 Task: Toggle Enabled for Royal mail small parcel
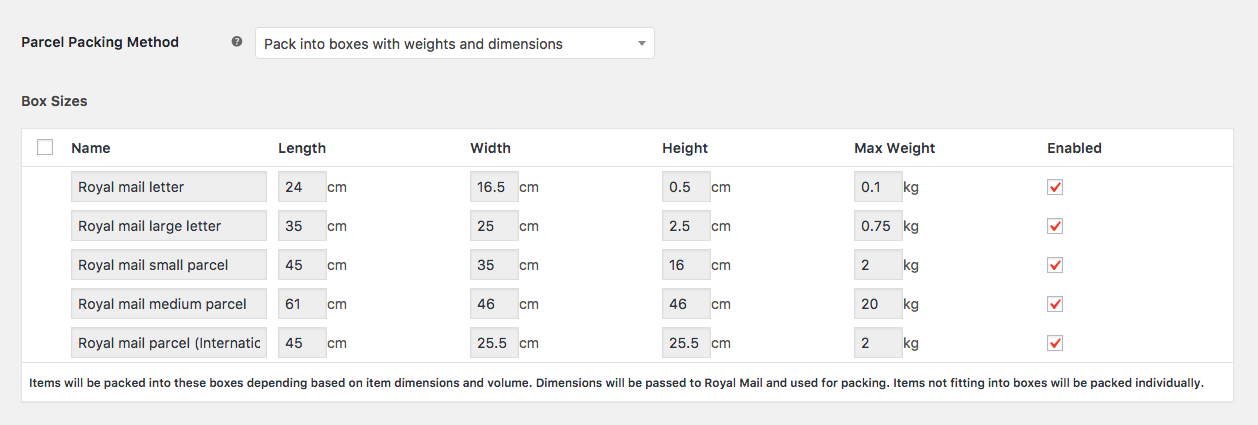click(1055, 265)
